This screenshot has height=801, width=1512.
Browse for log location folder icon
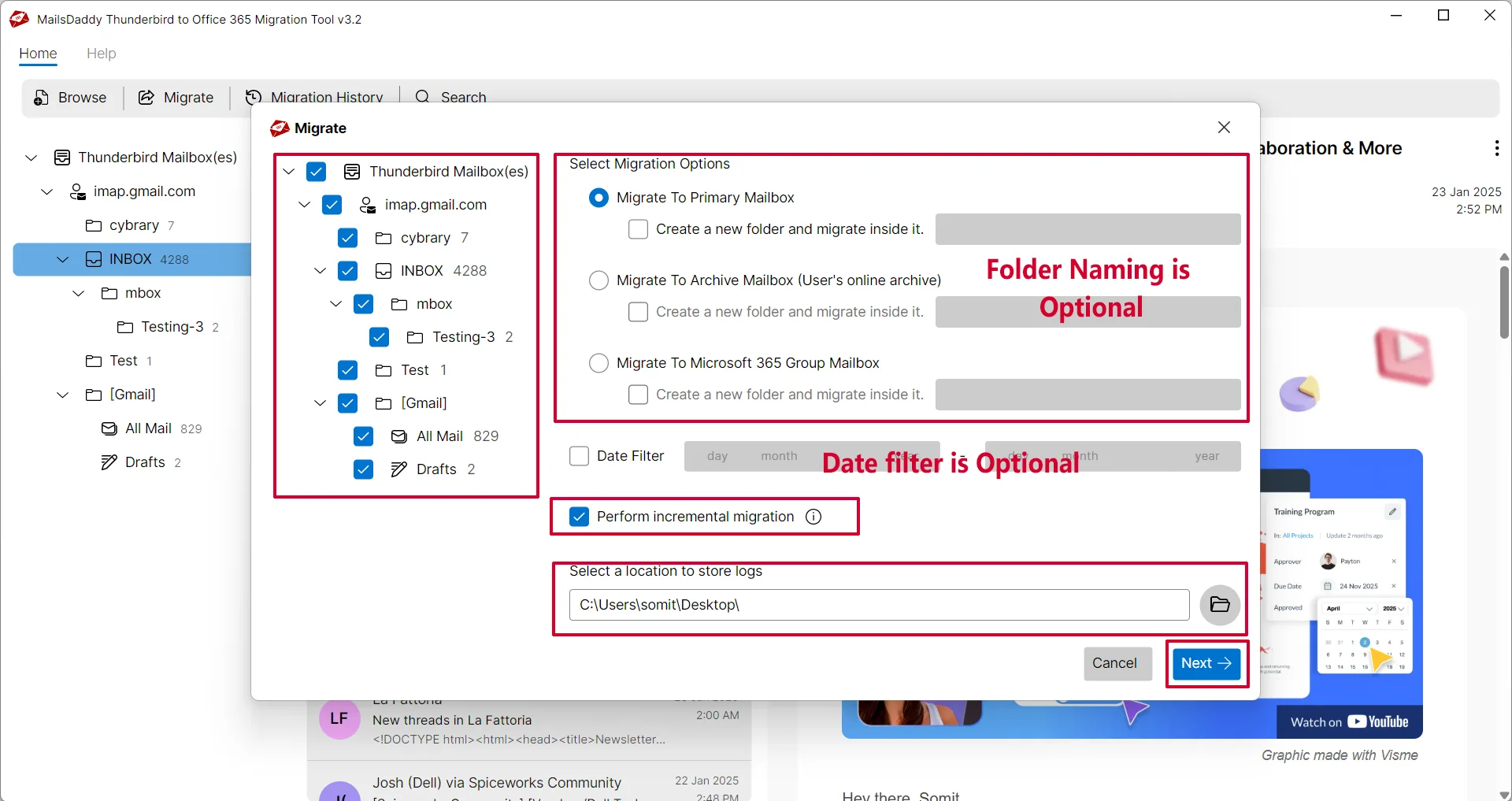(x=1220, y=605)
